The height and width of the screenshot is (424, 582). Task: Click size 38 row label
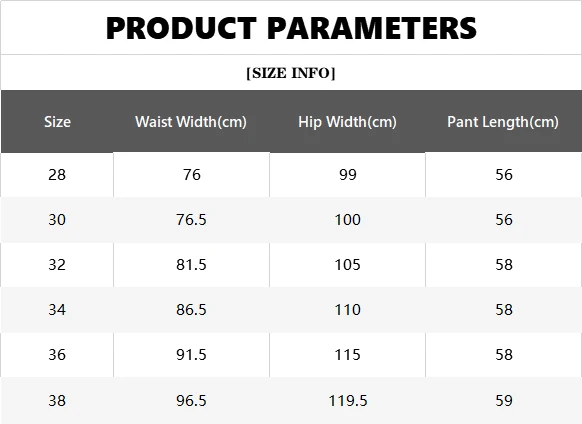(57, 400)
